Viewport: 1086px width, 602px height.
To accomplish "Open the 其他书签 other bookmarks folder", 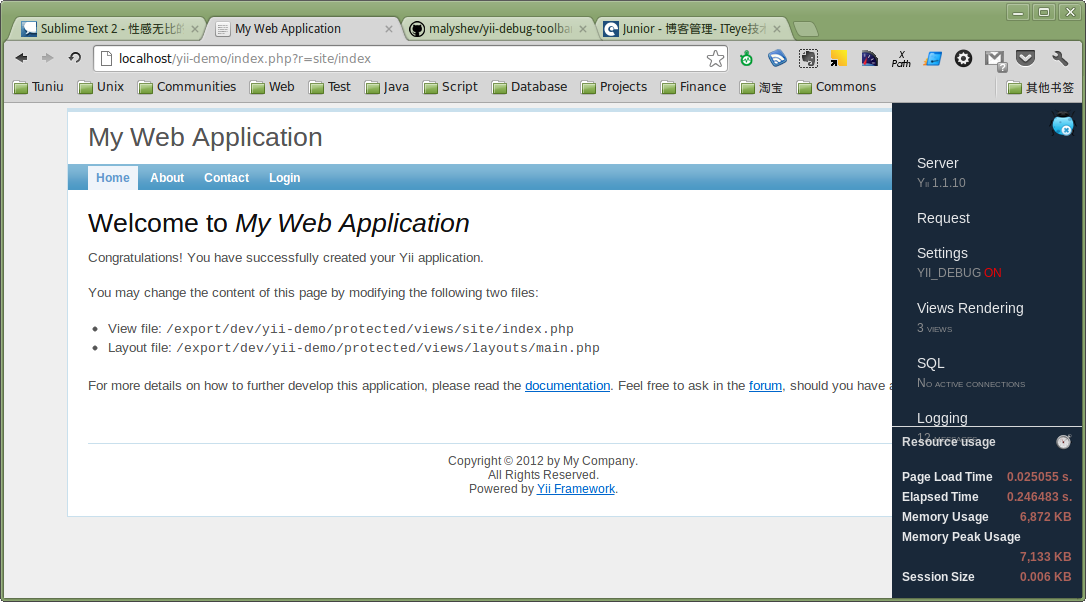I will (1040, 87).
